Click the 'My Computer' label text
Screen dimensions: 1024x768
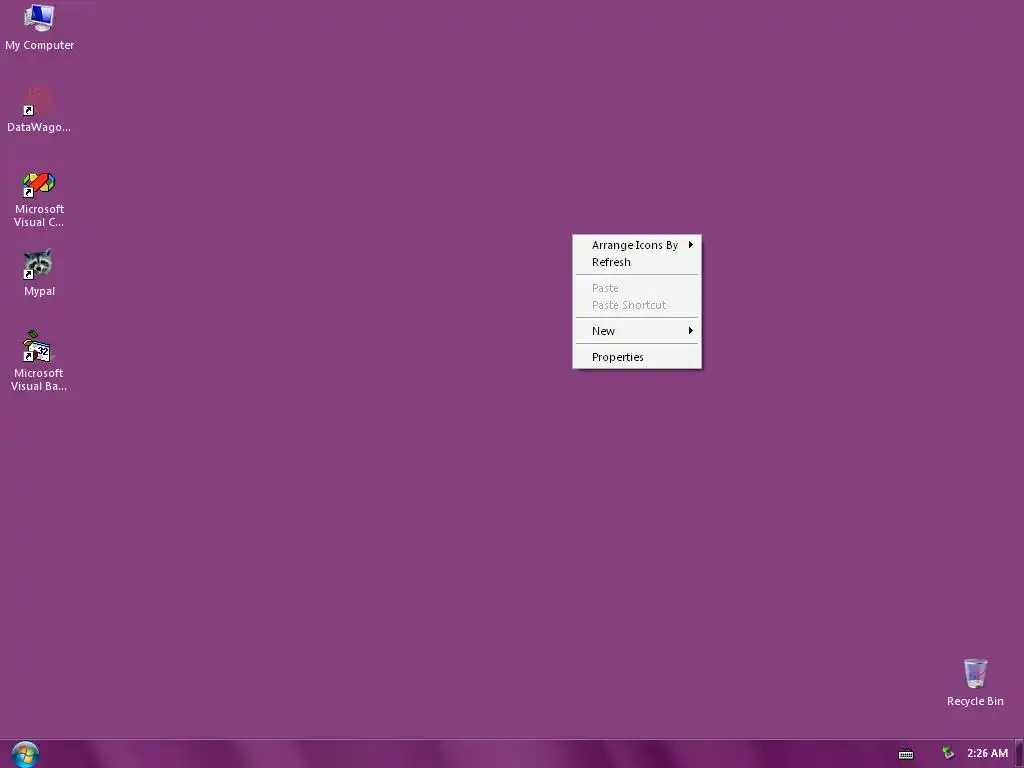39,45
